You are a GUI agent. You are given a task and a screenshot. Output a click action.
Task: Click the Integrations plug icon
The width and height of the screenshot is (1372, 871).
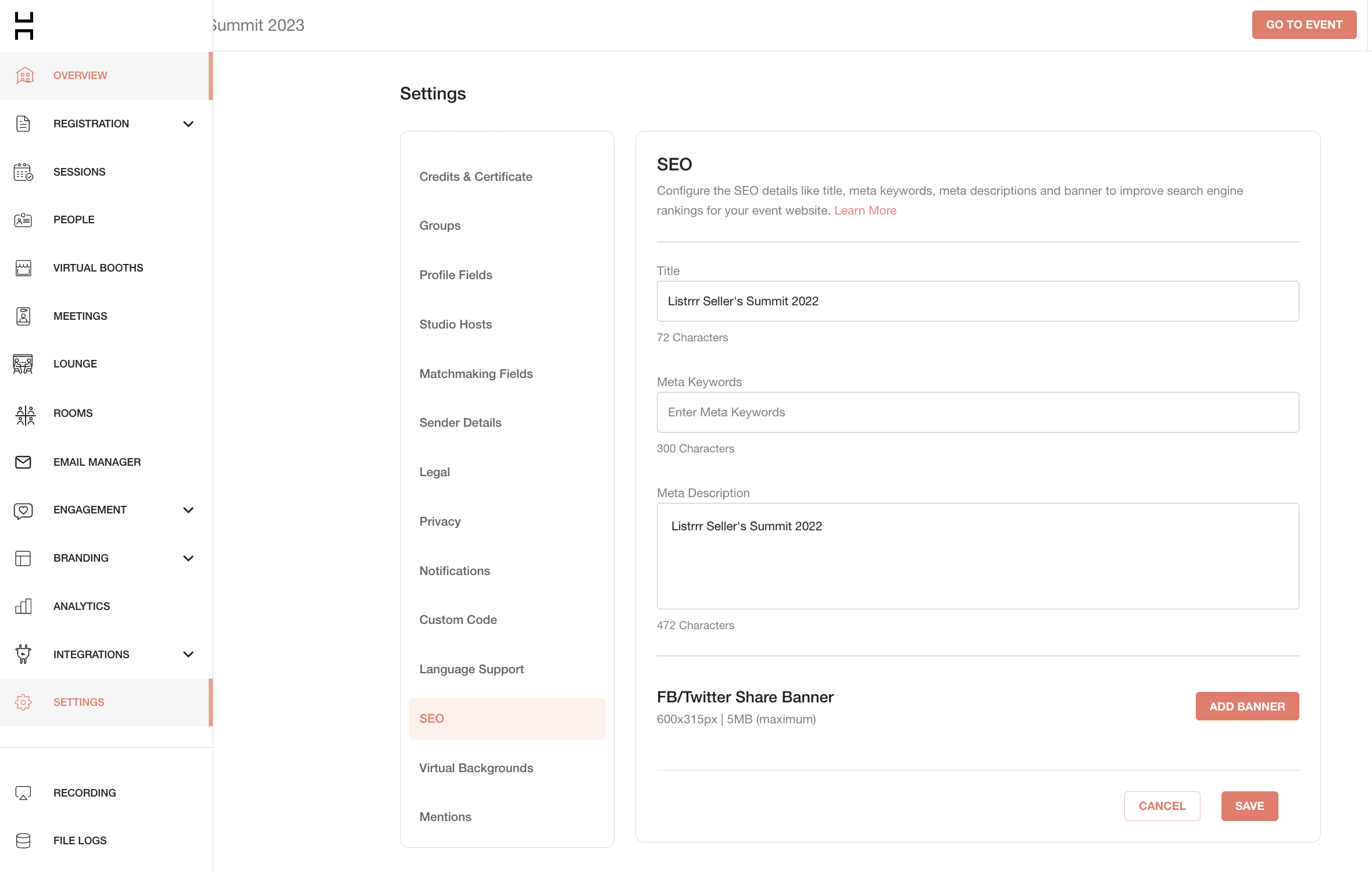coord(23,654)
